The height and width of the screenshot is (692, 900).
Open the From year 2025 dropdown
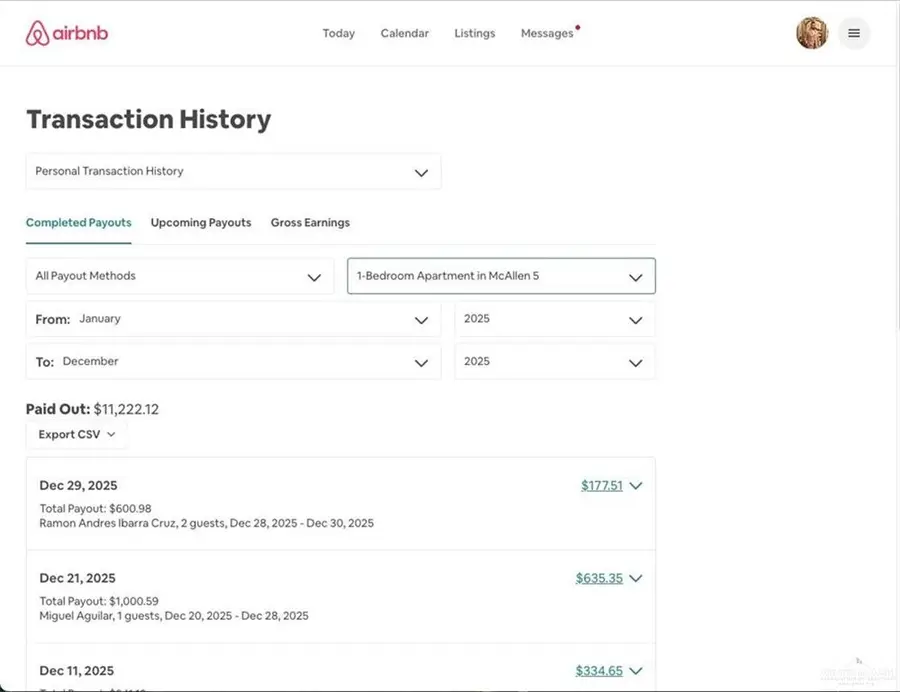(554, 319)
